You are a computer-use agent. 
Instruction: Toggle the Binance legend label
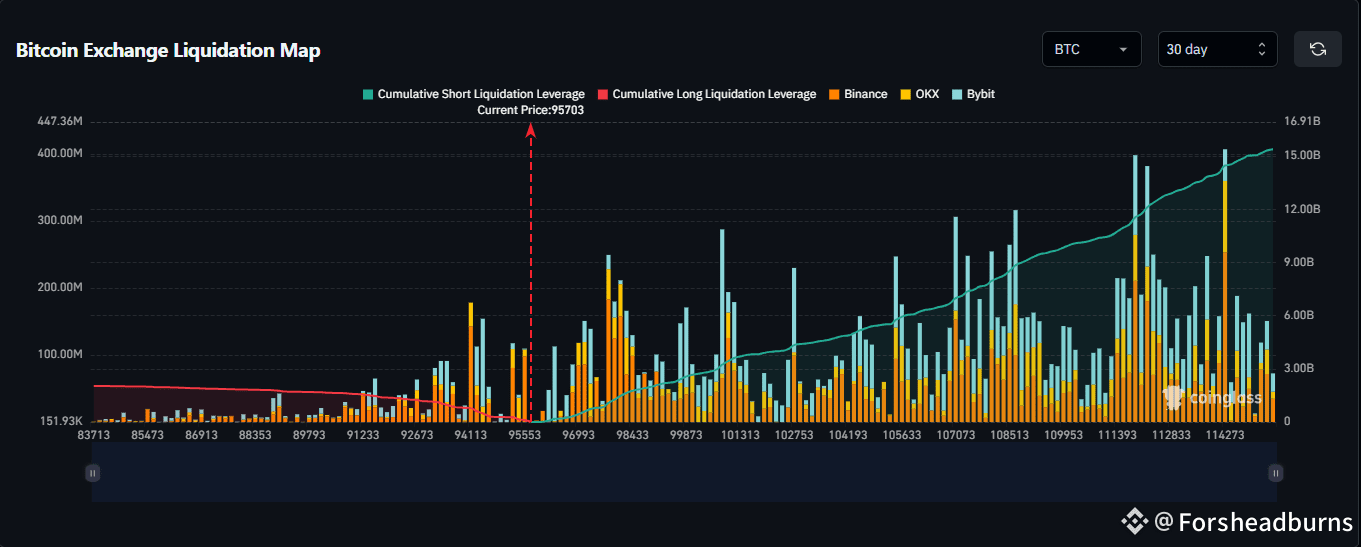865,94
